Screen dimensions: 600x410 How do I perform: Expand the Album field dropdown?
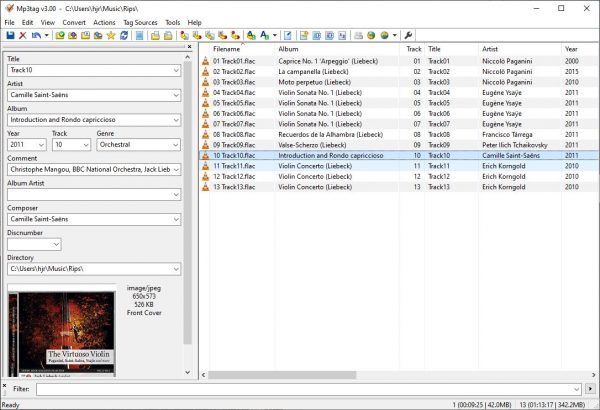[x=176, y=120]
